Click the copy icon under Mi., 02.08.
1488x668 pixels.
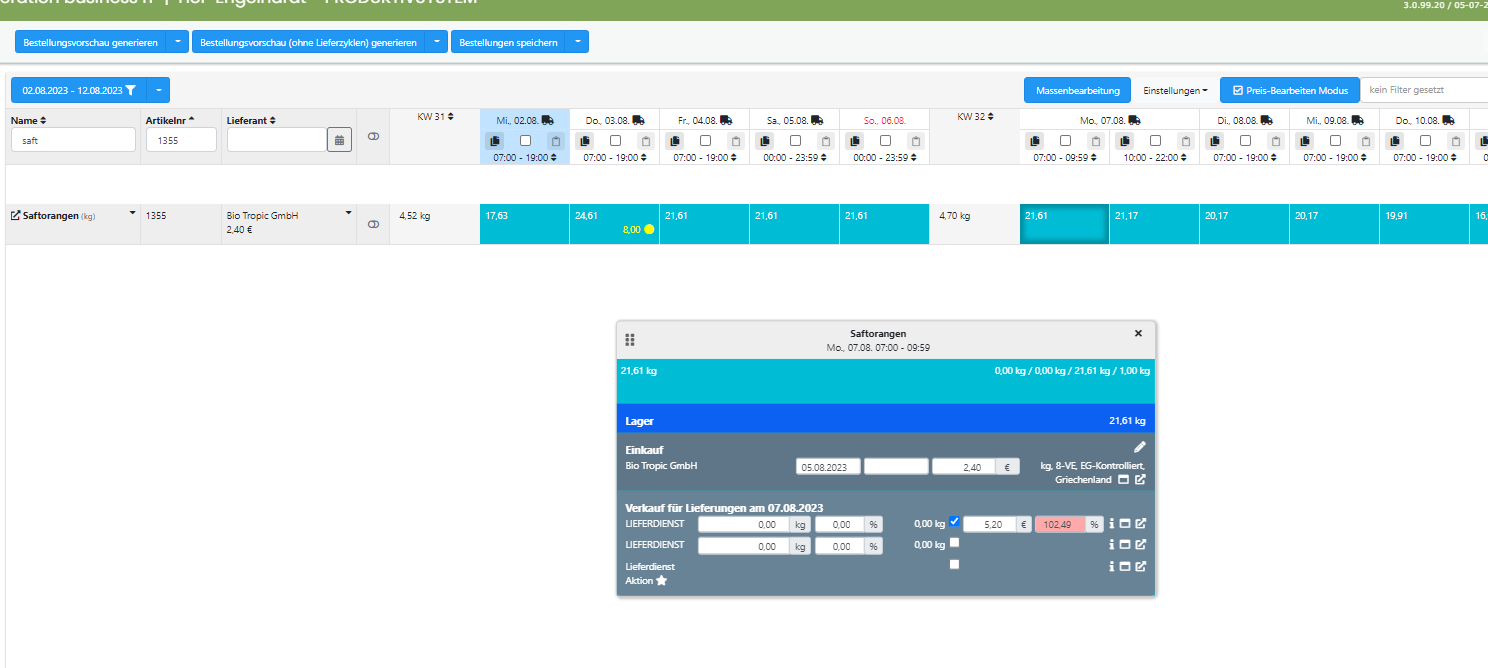click(x=495, y=141)
